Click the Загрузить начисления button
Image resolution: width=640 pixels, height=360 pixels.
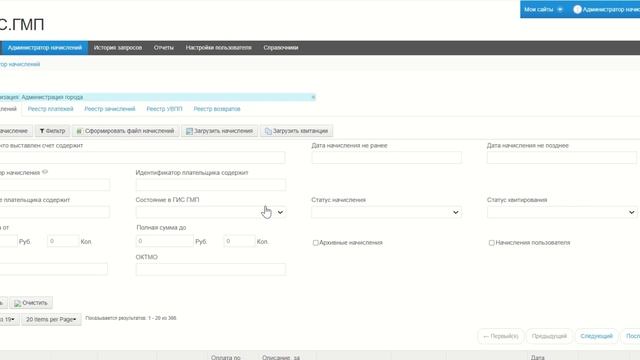click(x=220, y=131)
